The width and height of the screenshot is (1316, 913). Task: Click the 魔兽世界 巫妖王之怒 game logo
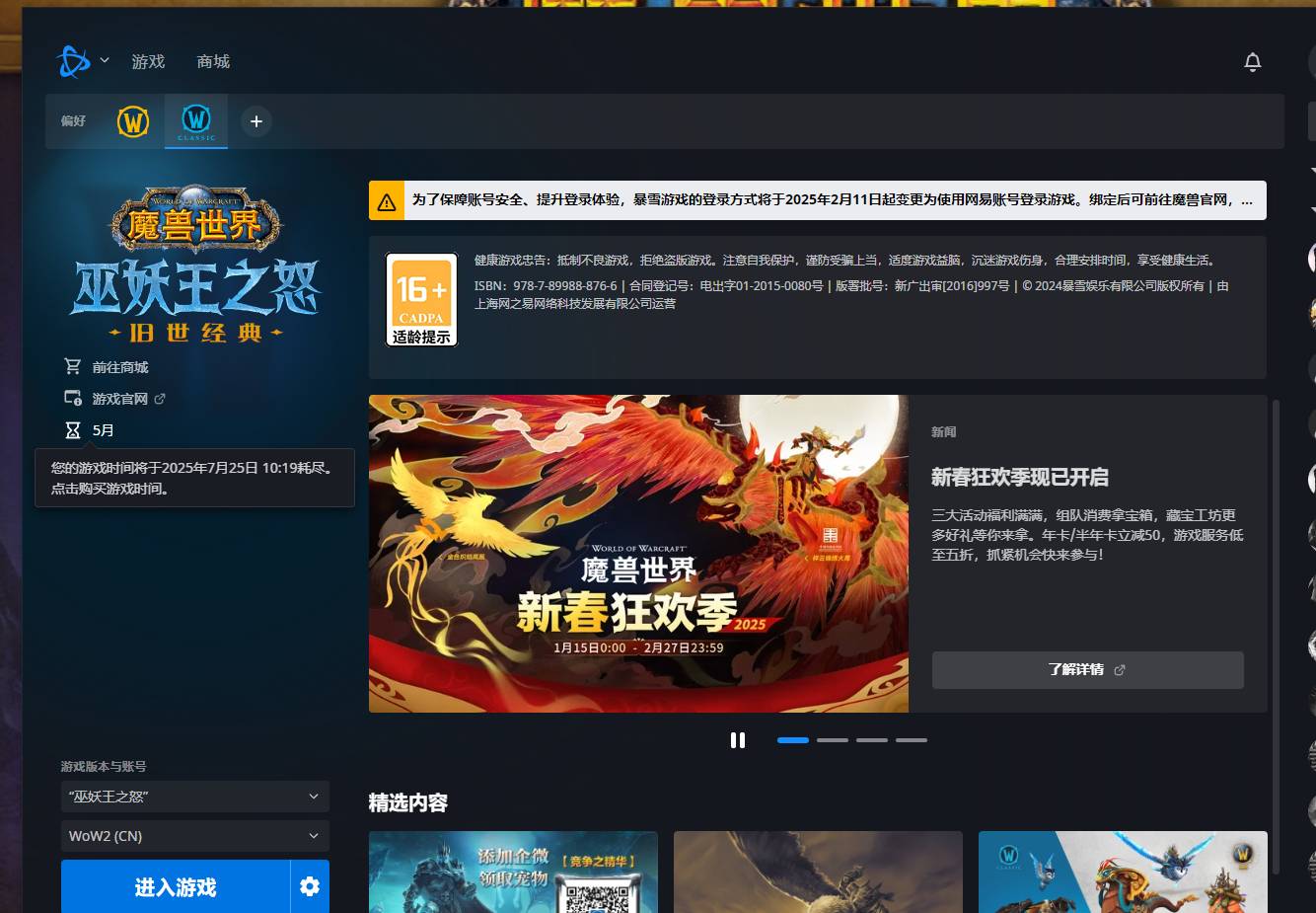pyautogui.click(x=195, y=265)
